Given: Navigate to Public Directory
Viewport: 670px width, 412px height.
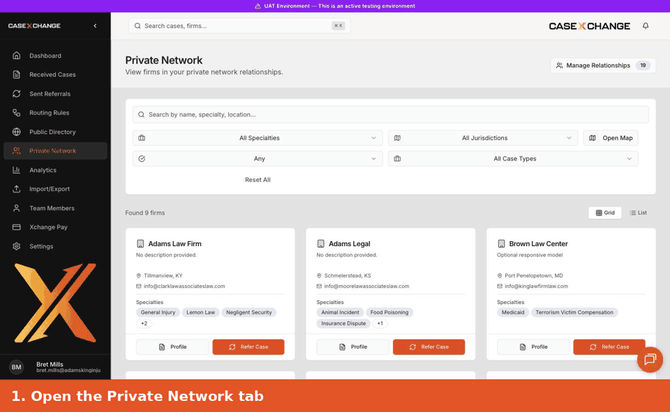Looking at the screenshot, I should click(x=55, y=132).
